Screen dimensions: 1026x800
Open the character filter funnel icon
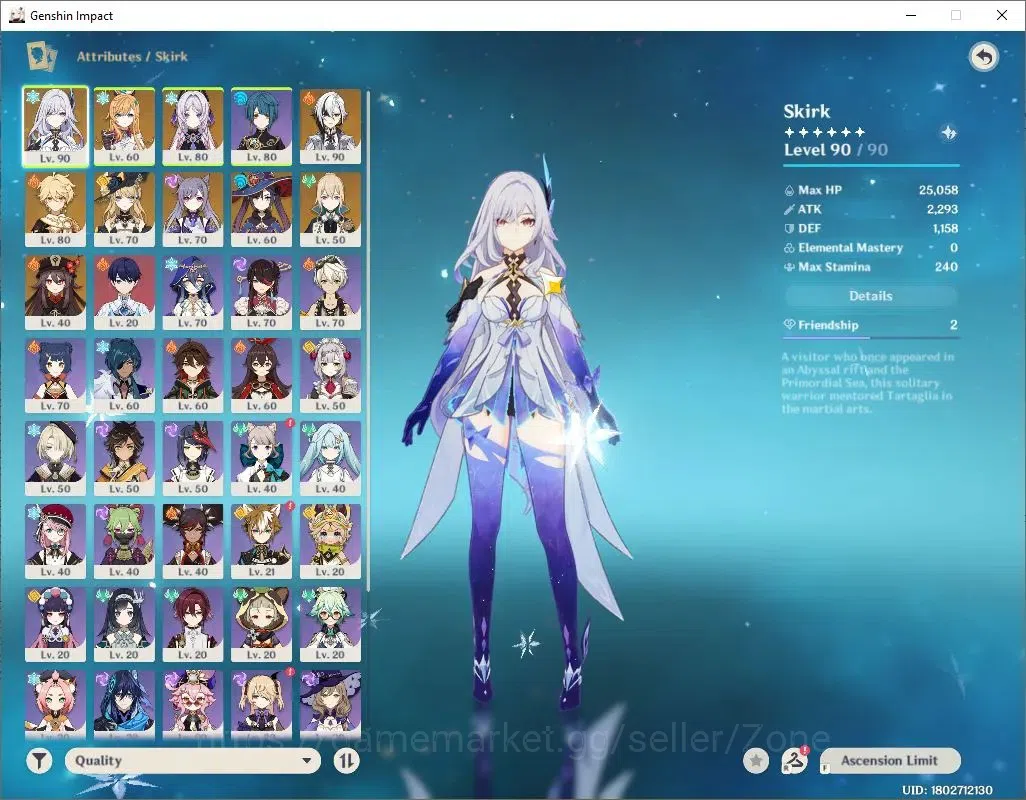tap(39, 760)
